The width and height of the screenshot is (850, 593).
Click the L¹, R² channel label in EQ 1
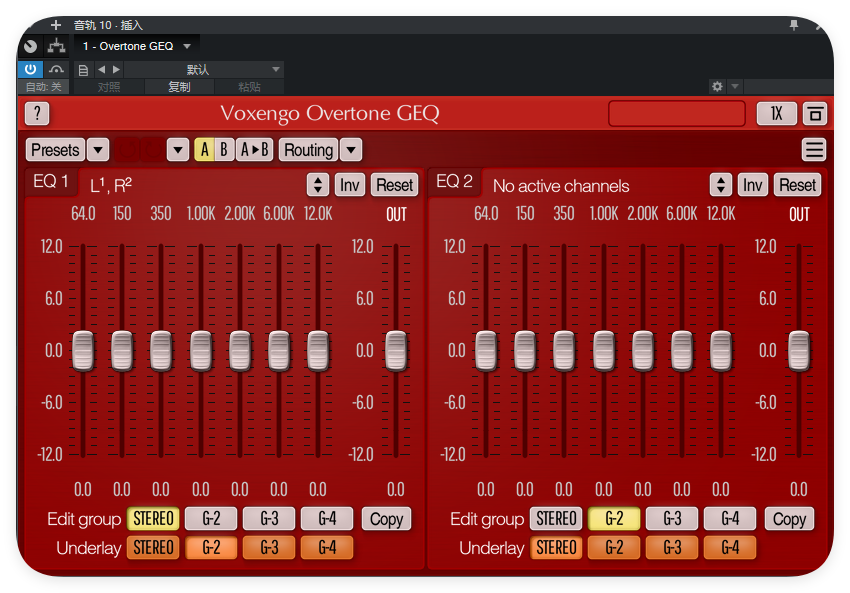pyautogui.click(x=111, y=185)
